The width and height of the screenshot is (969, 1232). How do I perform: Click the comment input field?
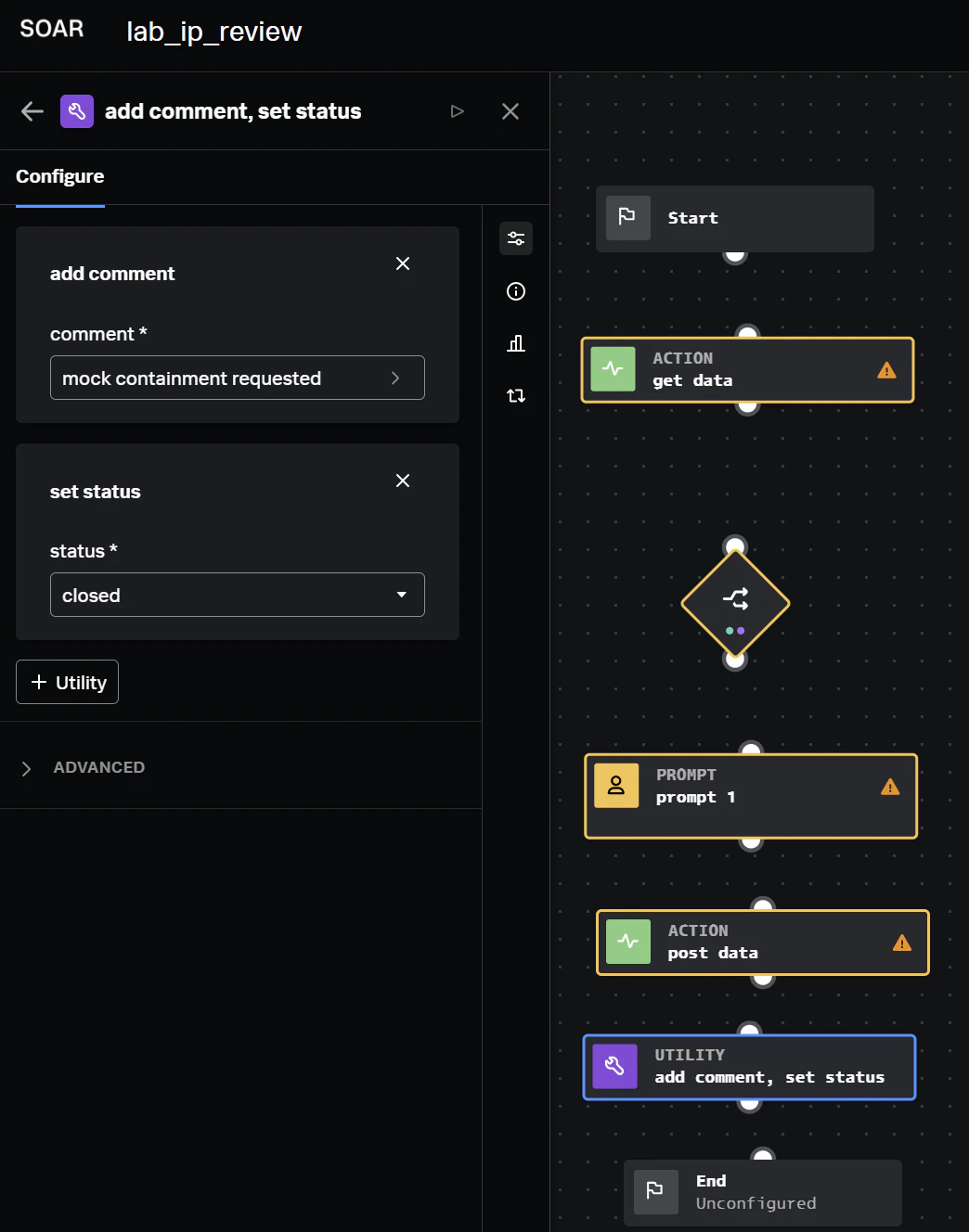tap(238, 378)
